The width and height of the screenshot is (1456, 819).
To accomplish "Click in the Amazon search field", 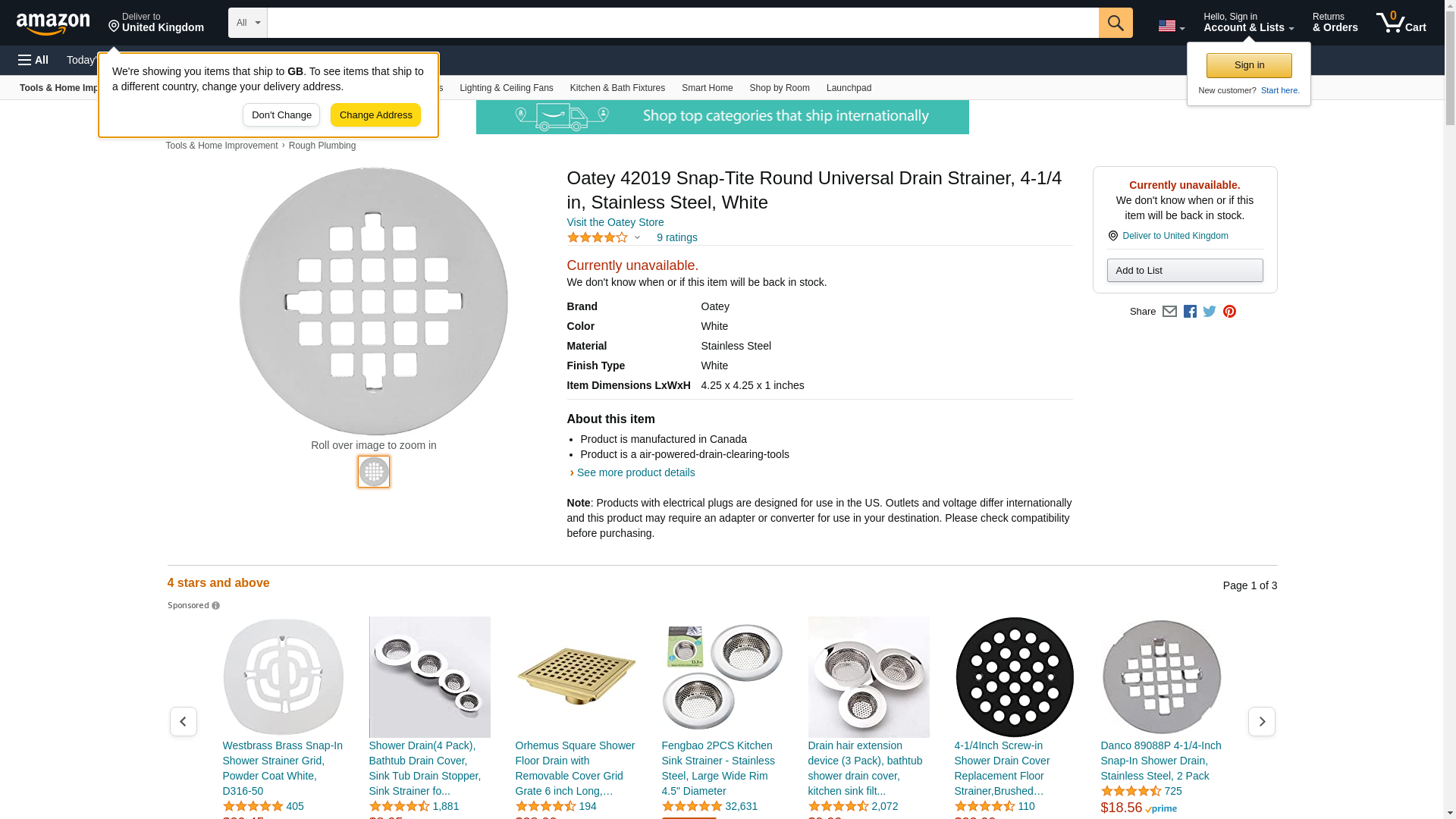I will [682, 23].
